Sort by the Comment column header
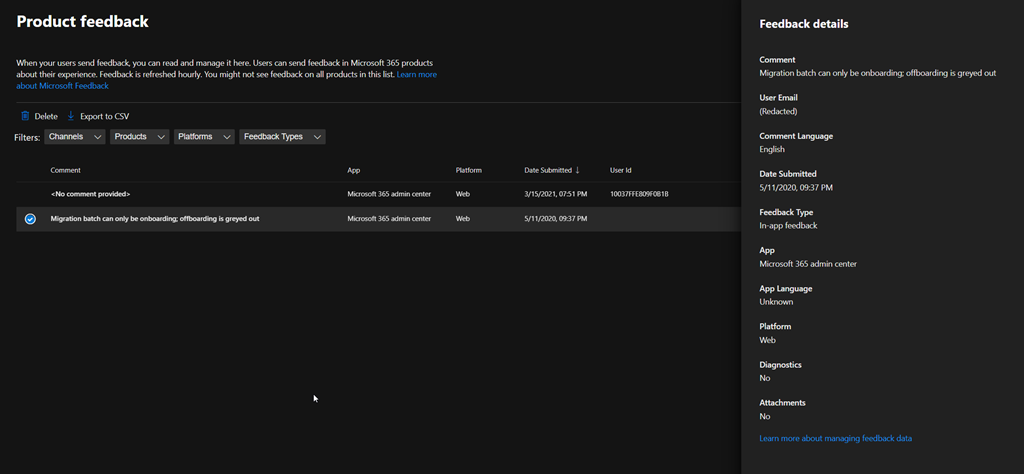Screen dimensions: 1024x474 pos(66,170)
